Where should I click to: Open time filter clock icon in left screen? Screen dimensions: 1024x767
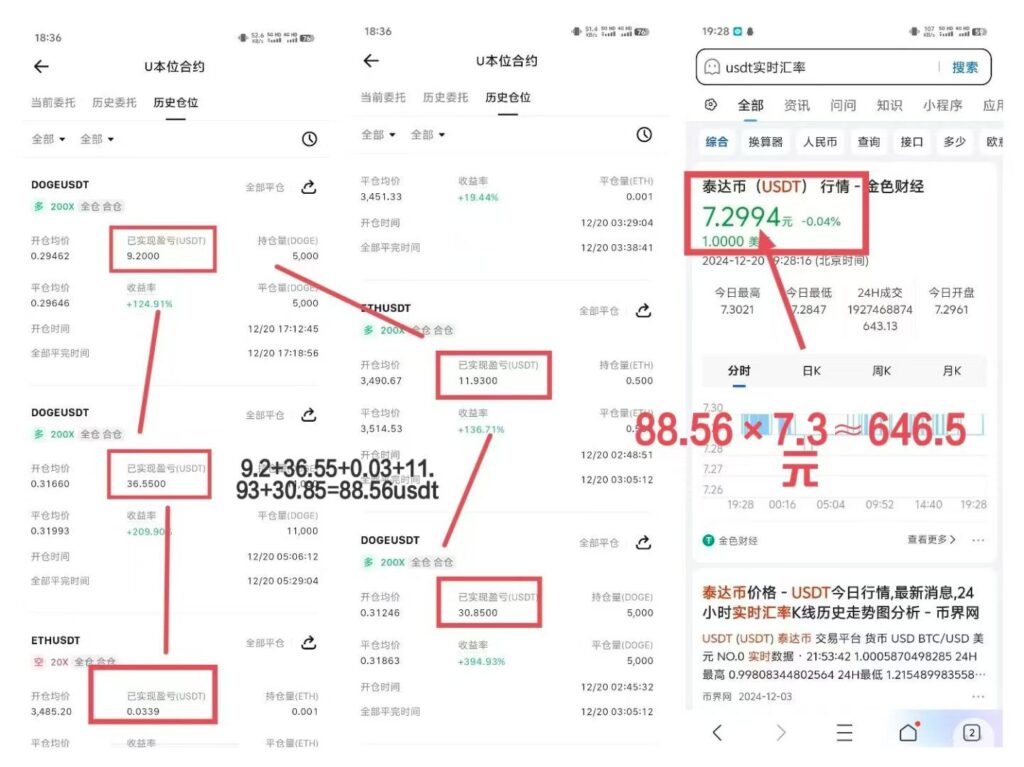pos(310,139)
